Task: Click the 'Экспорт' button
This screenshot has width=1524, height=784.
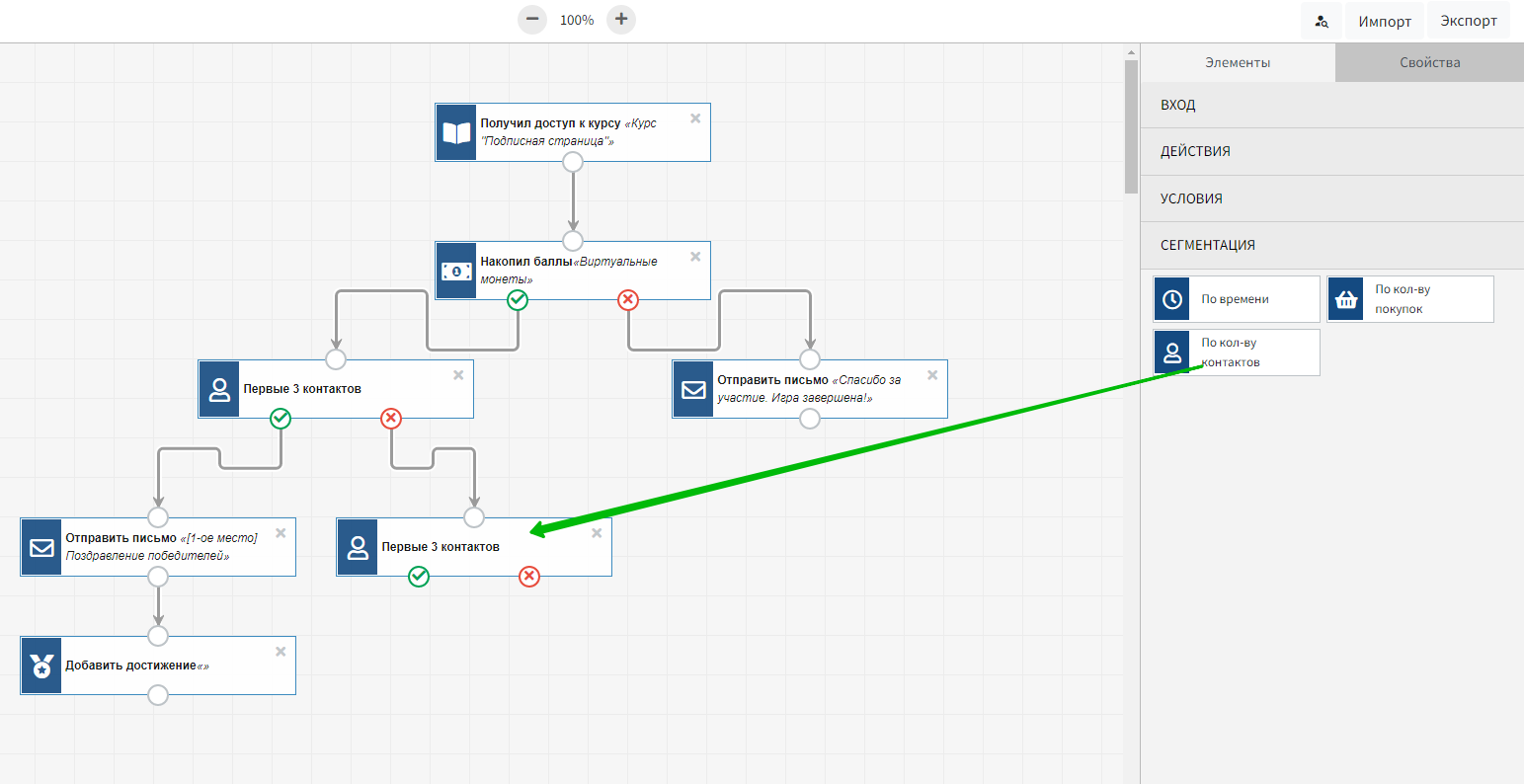Action: (1468, 21)
